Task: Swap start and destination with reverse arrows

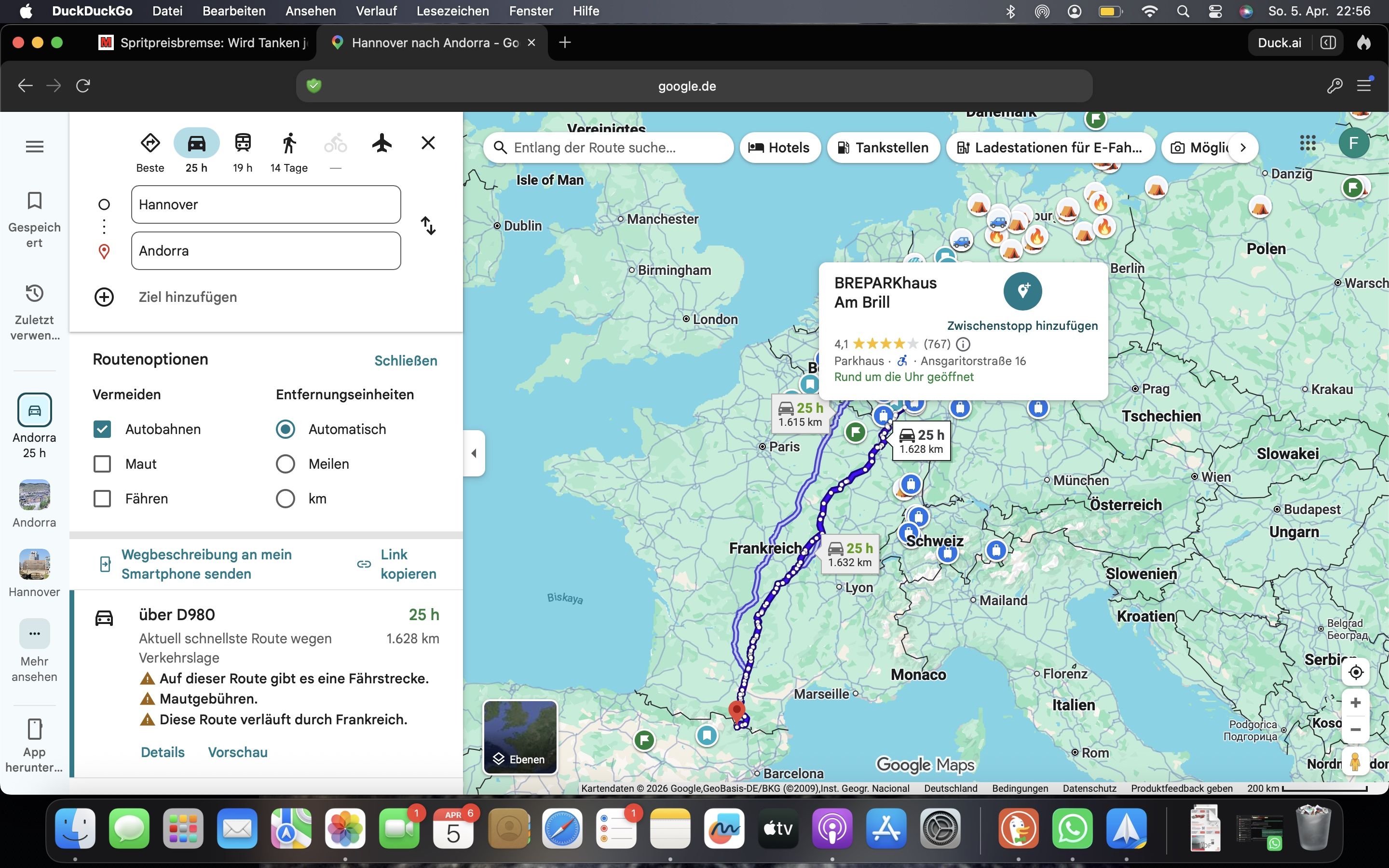Action: coord(428,226)
